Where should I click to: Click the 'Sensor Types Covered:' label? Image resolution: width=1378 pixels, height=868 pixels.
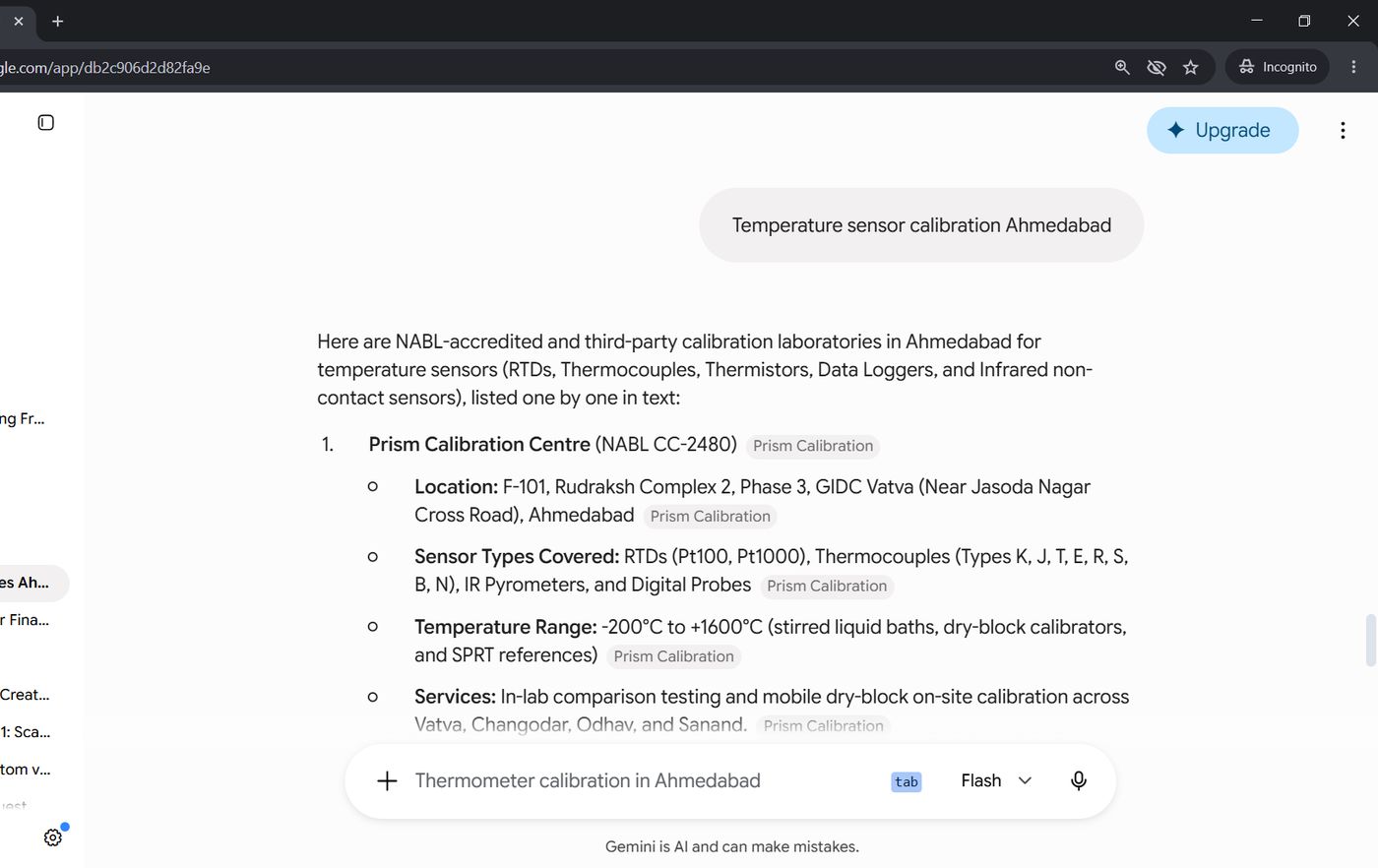(x=517, y=556)
